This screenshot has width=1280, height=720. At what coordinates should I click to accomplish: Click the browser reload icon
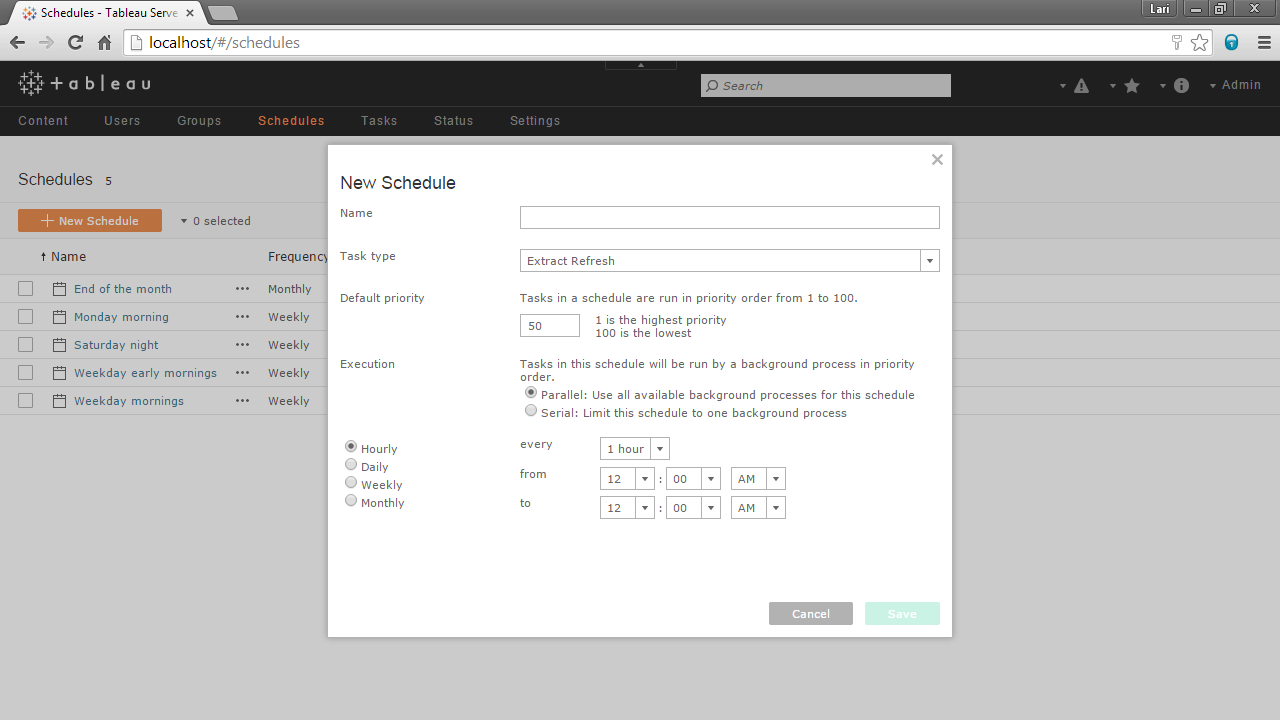point(75,42)
